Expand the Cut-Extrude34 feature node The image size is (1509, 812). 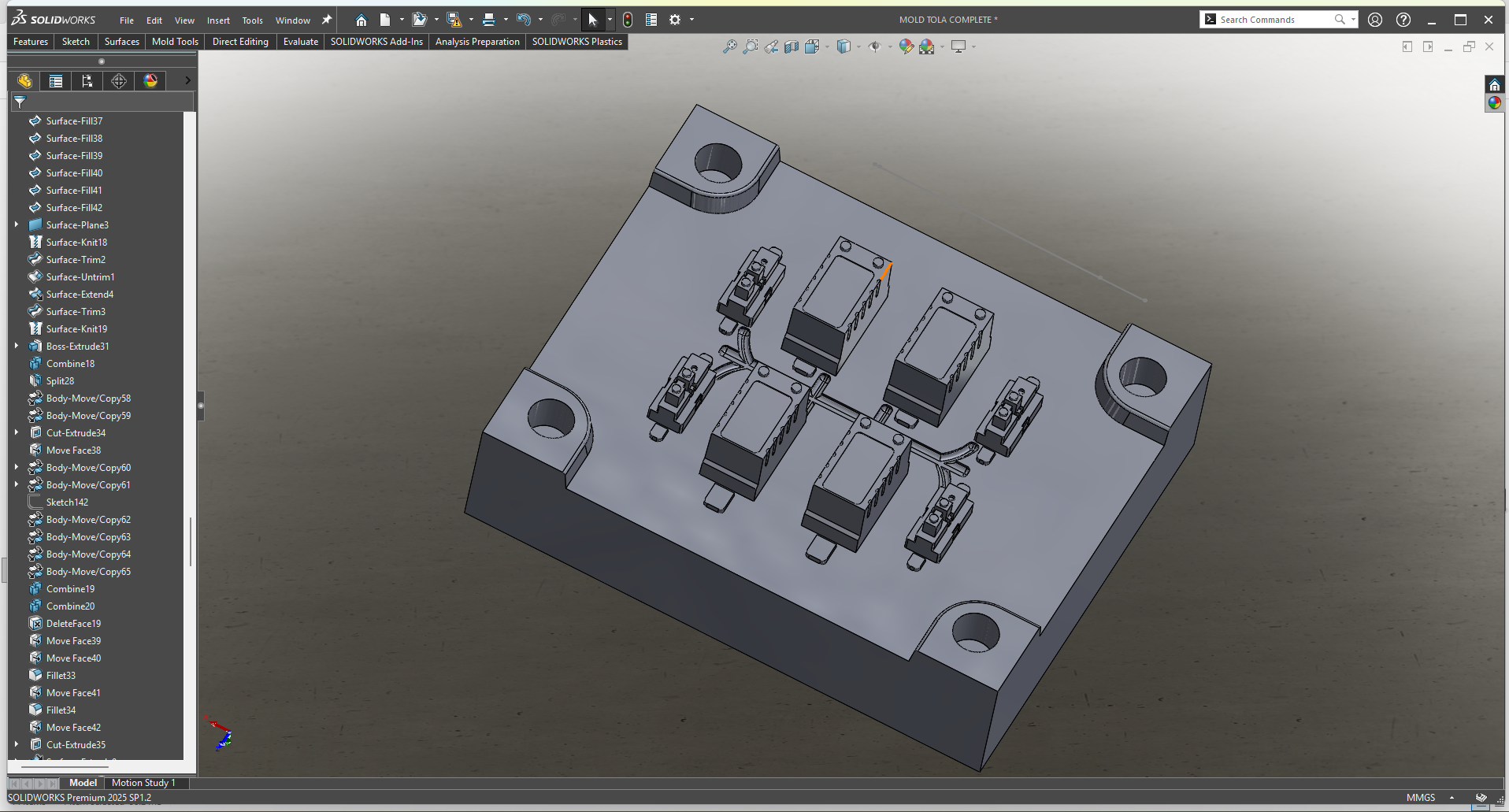click(17, 432)
